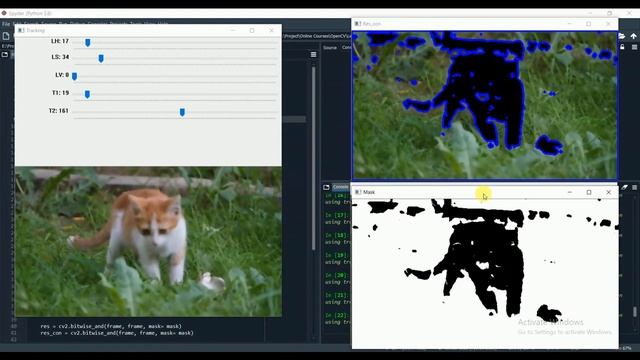Viewport: 640px width, 360px height.
Task: Click the T1 trackbar slider handle
Action: point(87,94)
